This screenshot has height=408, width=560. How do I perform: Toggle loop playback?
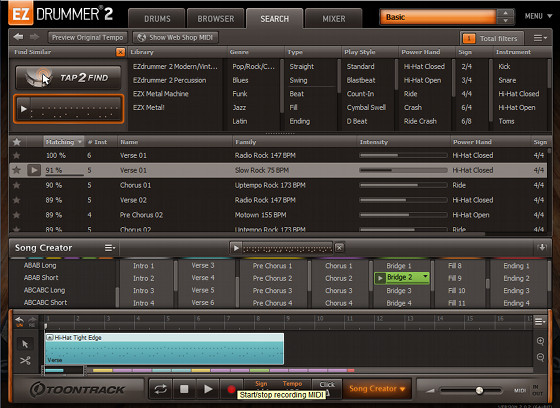pyautogui.click(x=160, y=389)
